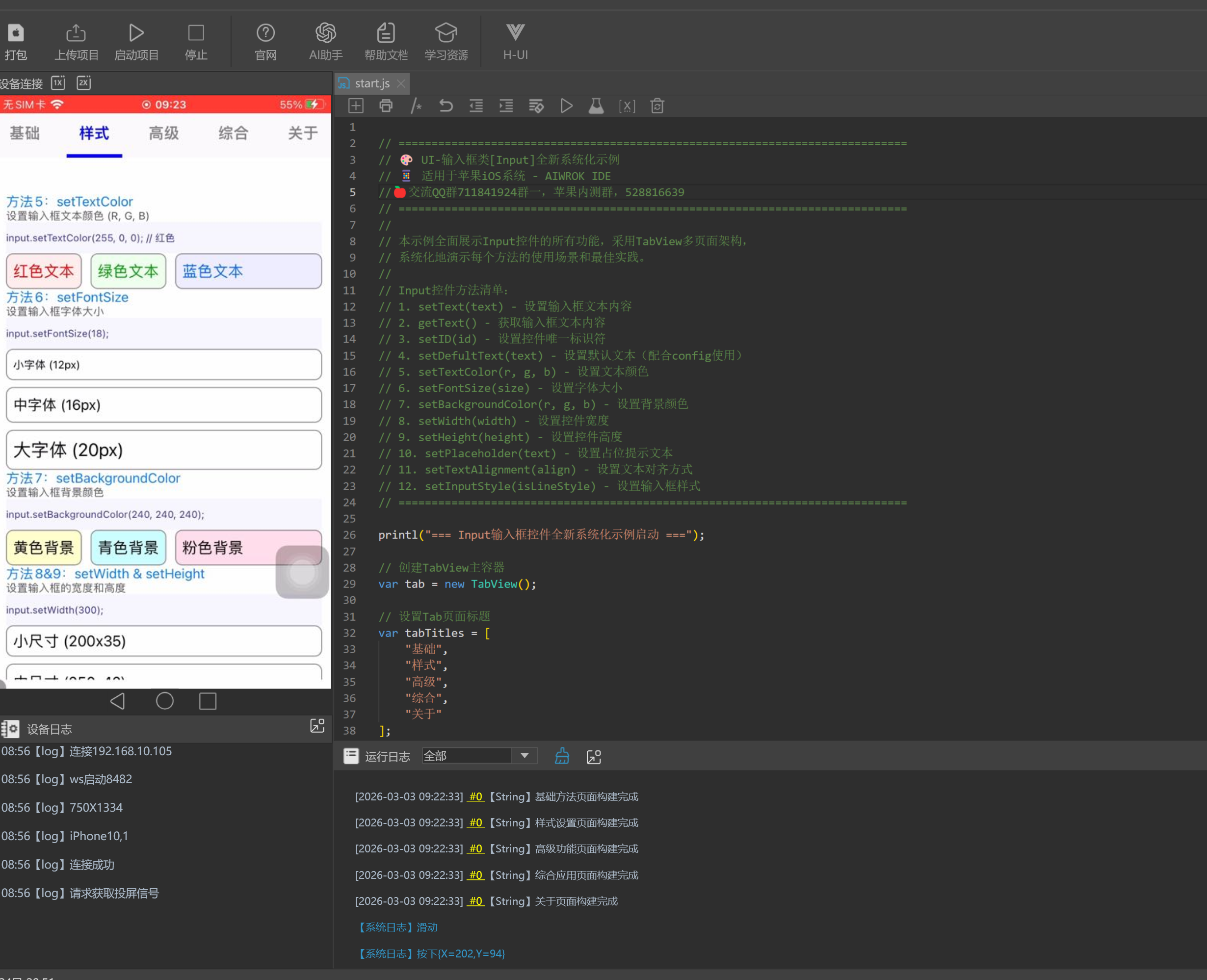Toggle 2x device screen scale

[x=84, y=83]
